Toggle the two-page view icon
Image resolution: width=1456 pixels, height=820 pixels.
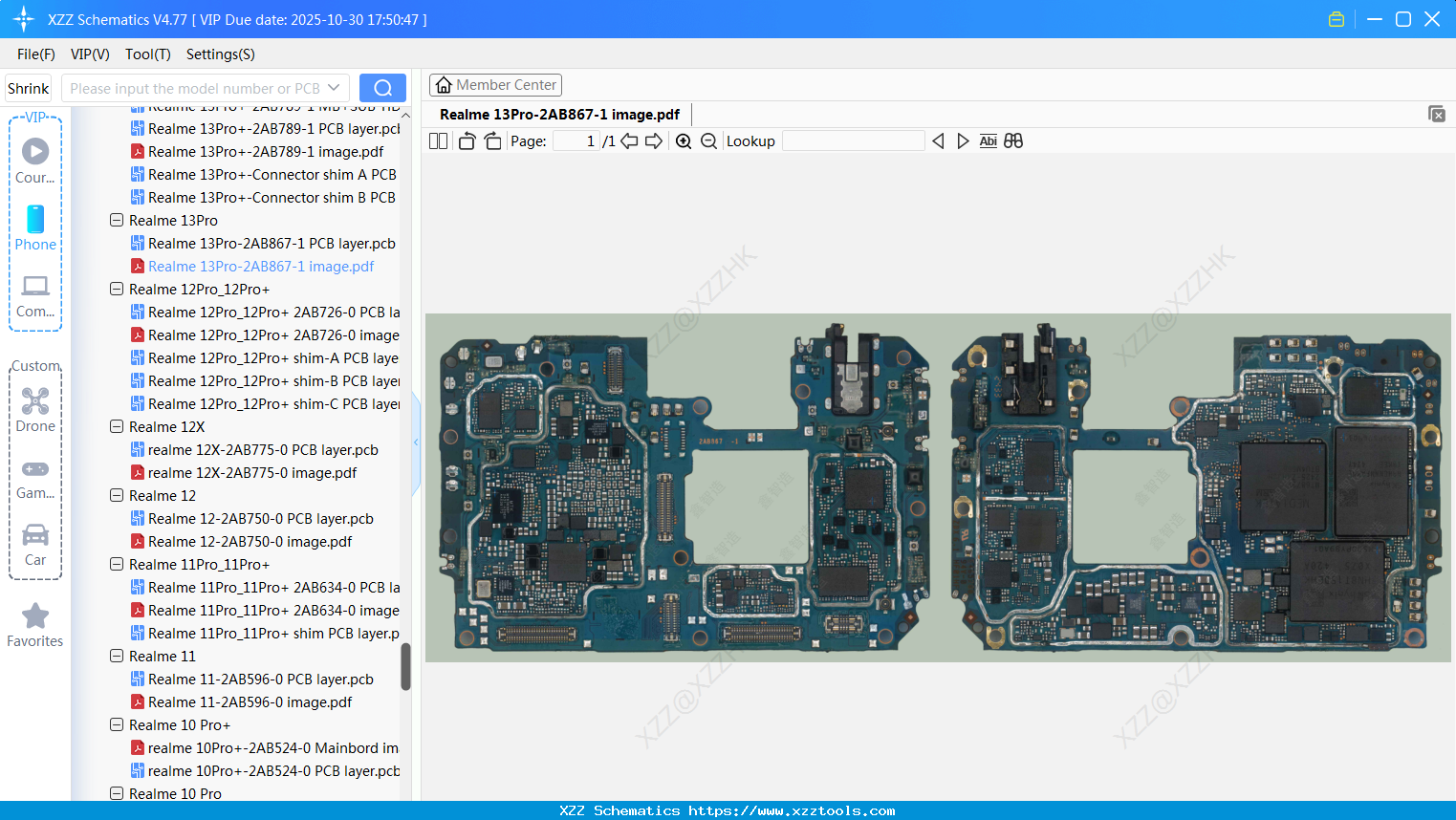point(439,141)
